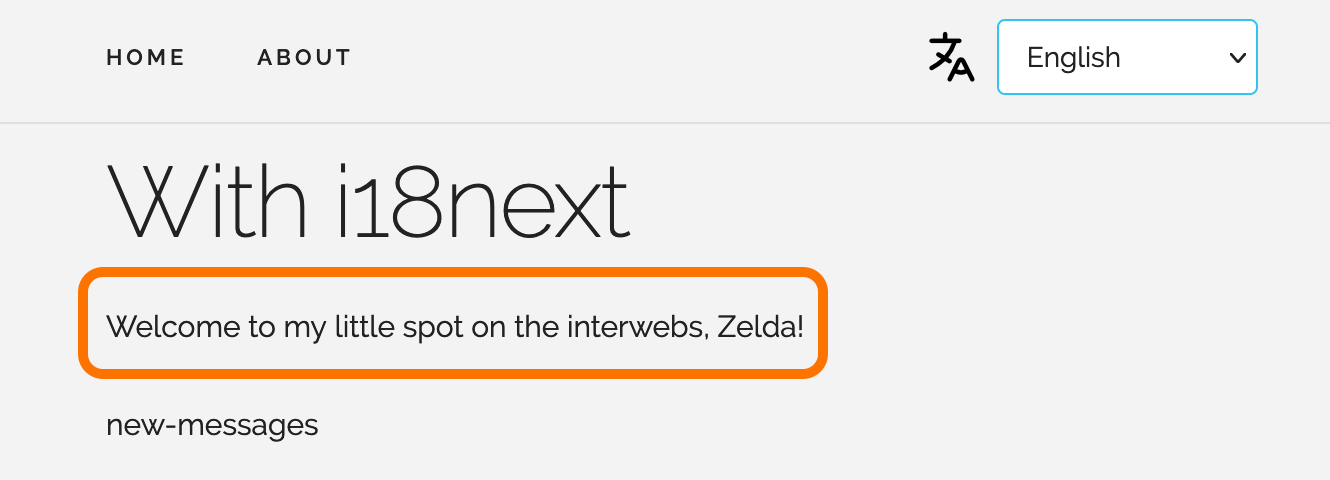
Task: Click "English" text in the language selector
Action: [1073, 58]
